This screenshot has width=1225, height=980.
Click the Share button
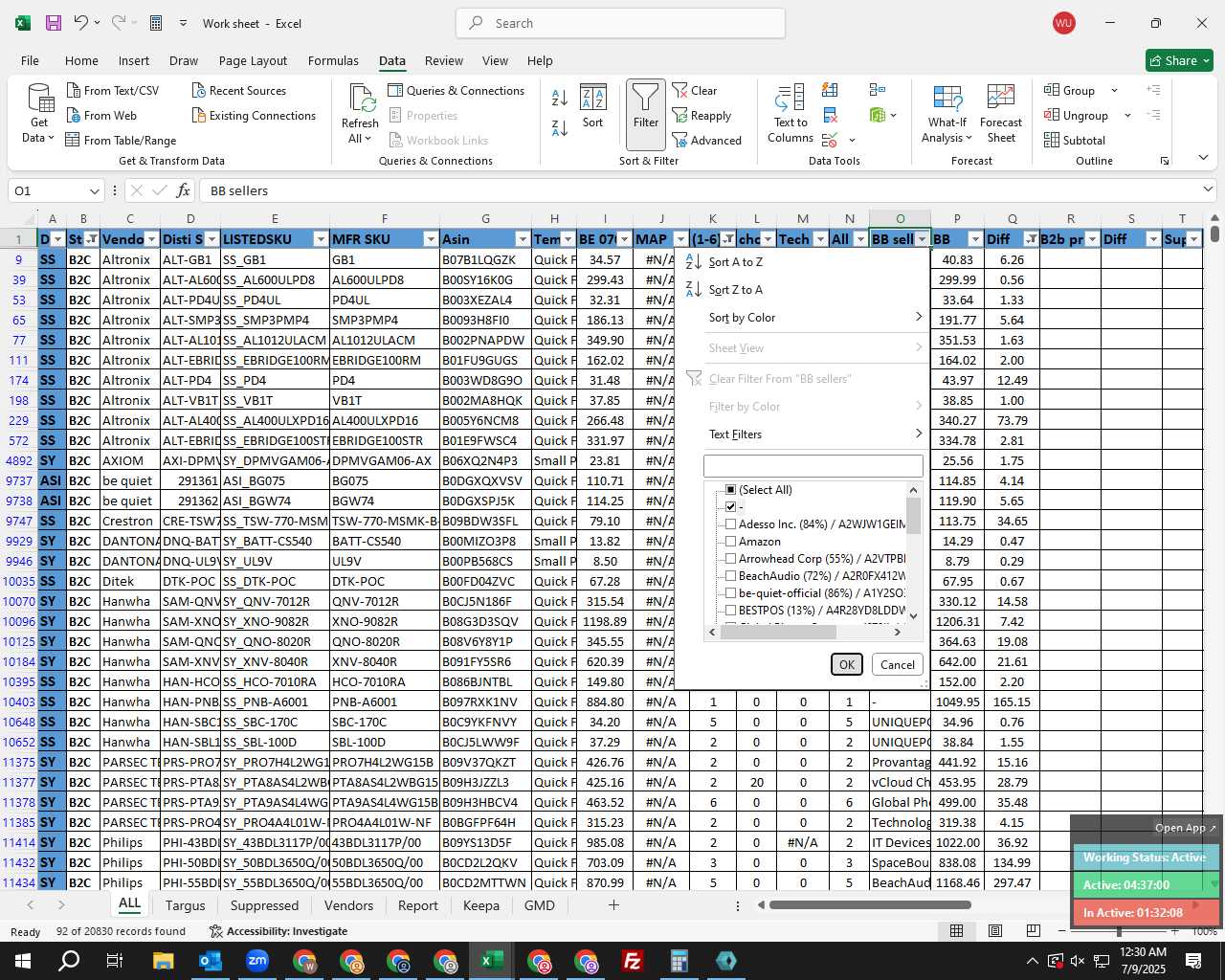tap(1180, 60)
